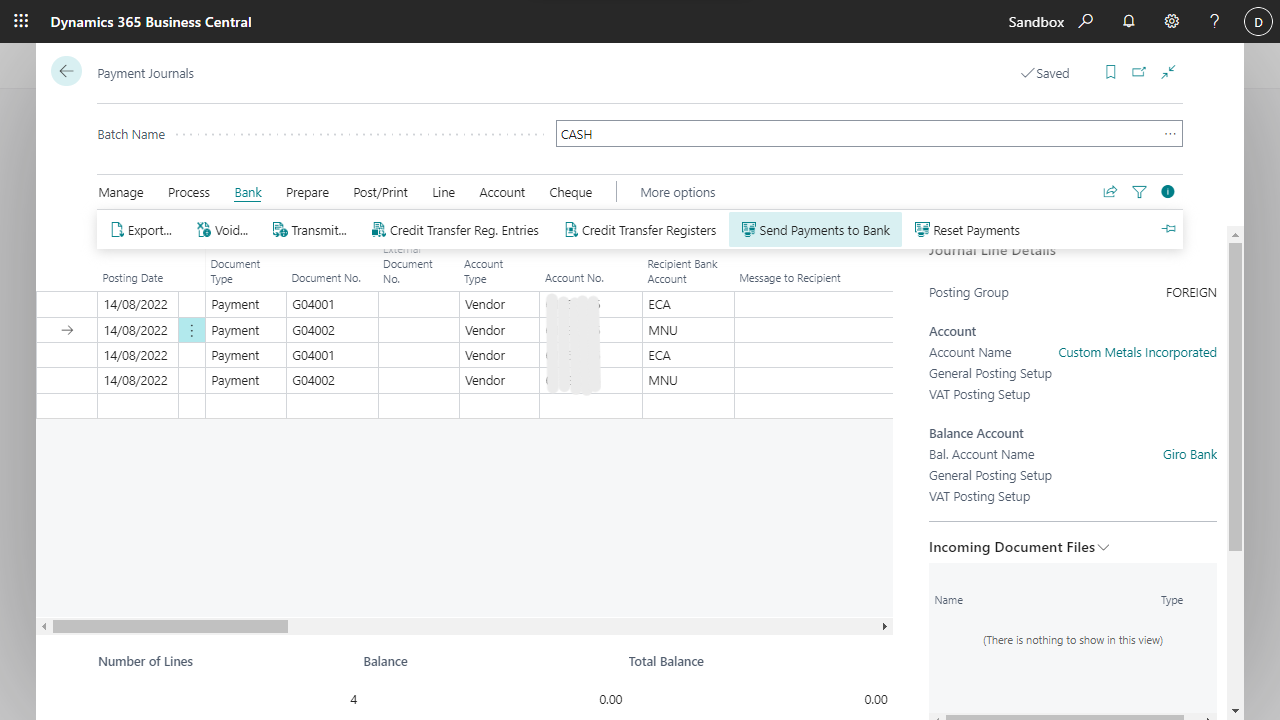Open the Prepare menu
1280x720 pixels.
pyautogui.click(x=307, y=192)
